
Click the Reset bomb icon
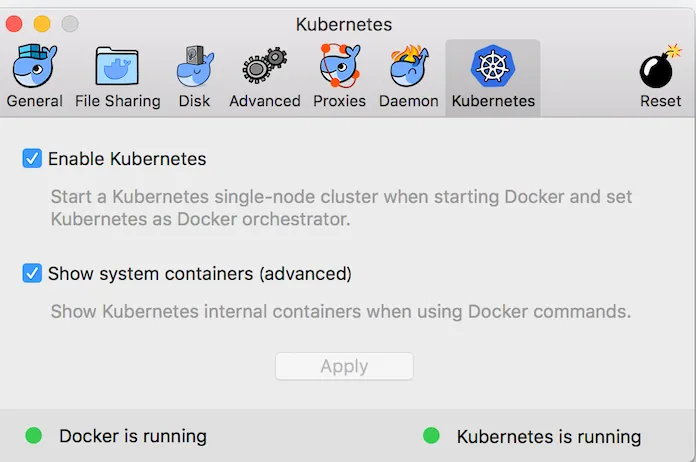coord(660,66)
